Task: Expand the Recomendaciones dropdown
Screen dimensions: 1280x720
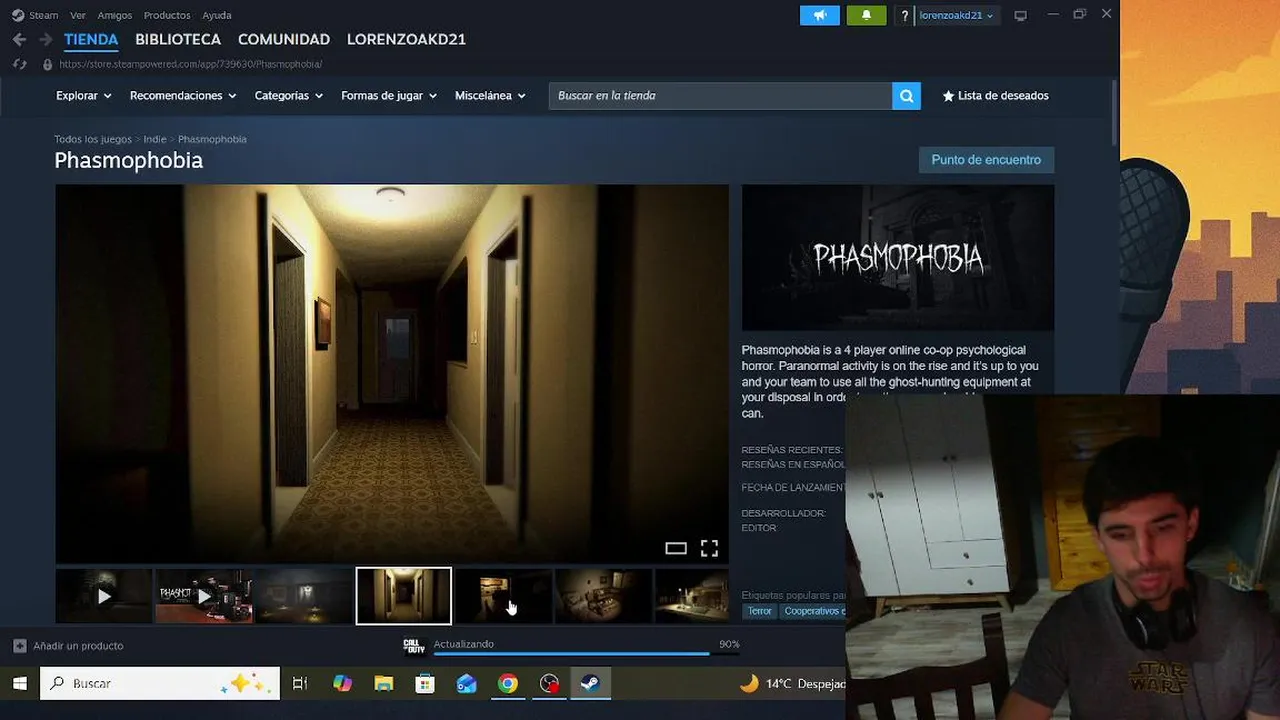Action: pos(183,96)
